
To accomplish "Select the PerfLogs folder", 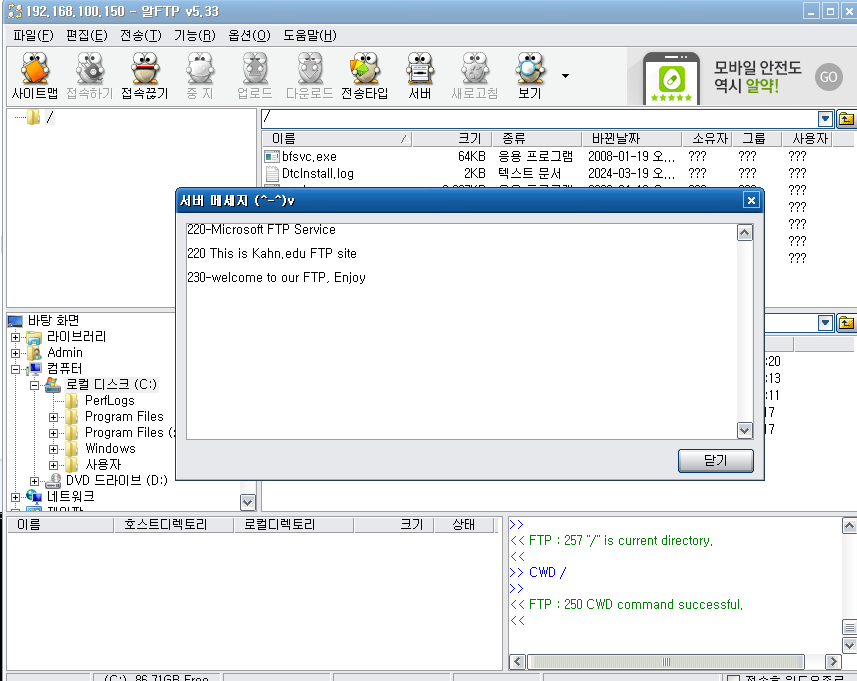I will point(109,400).
